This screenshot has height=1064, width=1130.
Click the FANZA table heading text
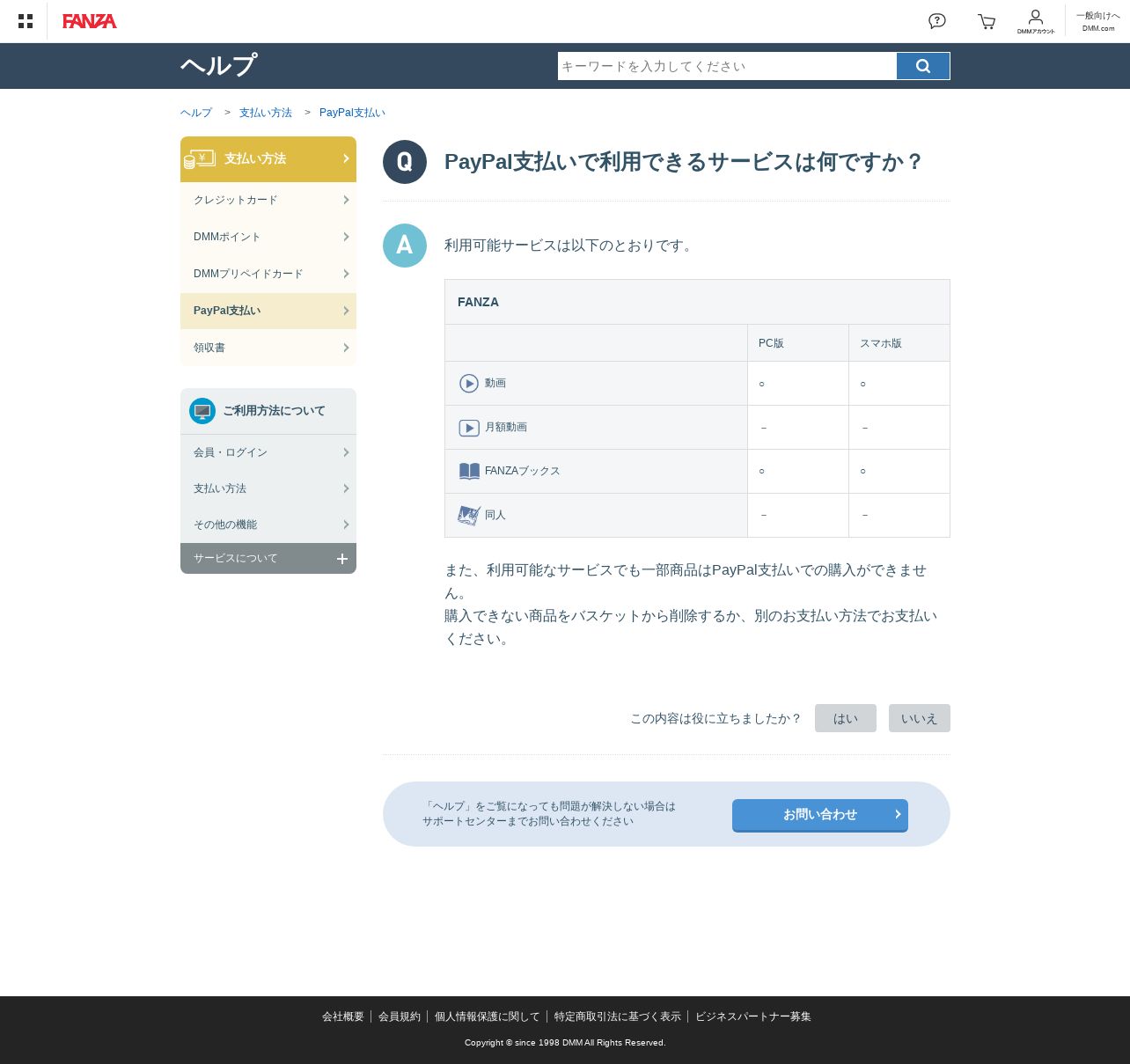click(478, 302)
